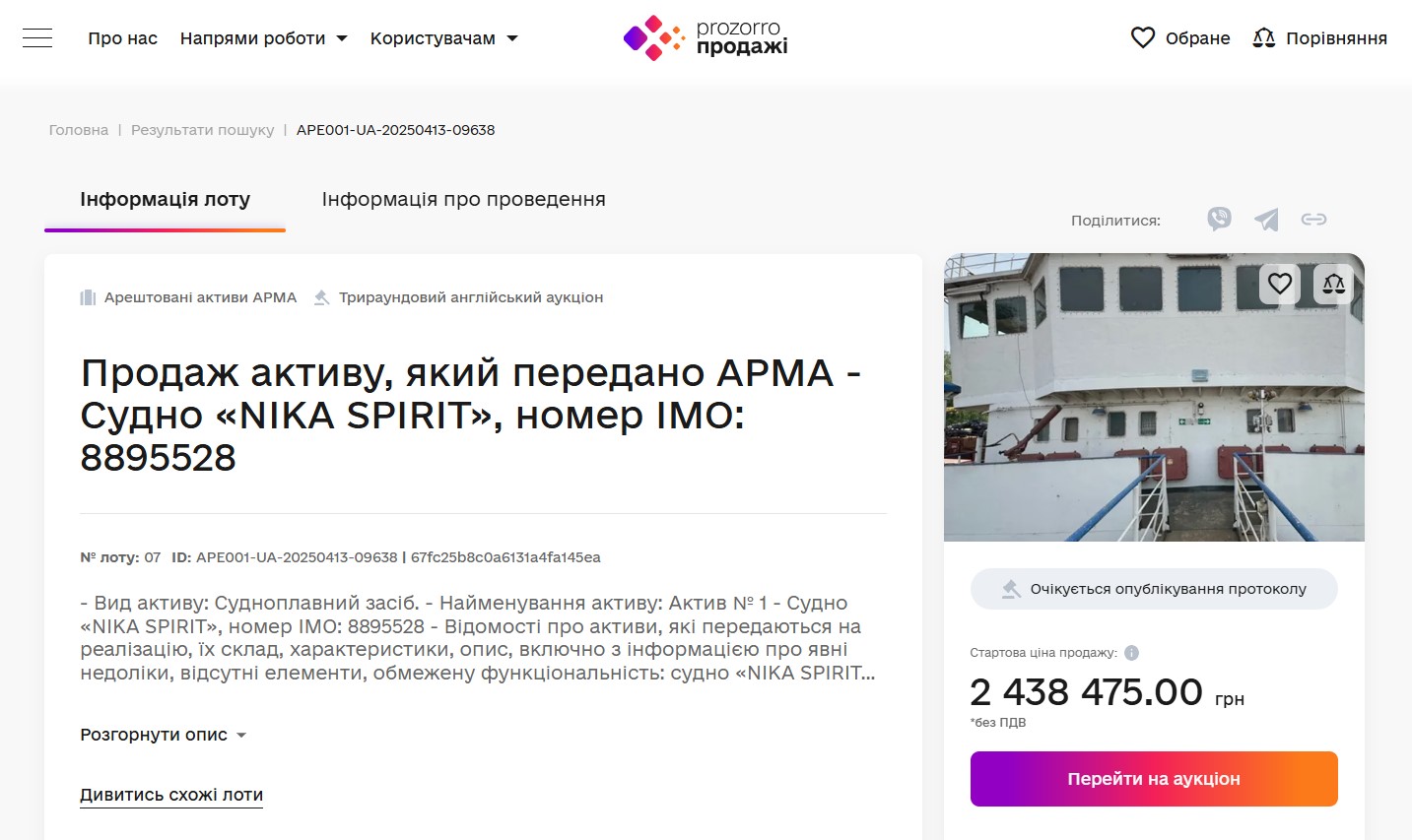This screenshot has height=840, width=1412.
Task: Copy lot link using chain icon
Action: click(x=1313, y=219)
